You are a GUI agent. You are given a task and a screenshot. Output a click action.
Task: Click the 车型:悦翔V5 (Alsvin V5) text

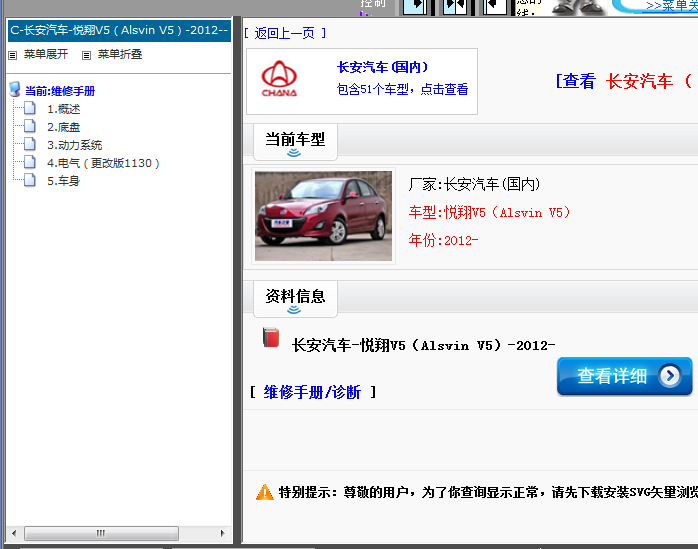[489, 212]
